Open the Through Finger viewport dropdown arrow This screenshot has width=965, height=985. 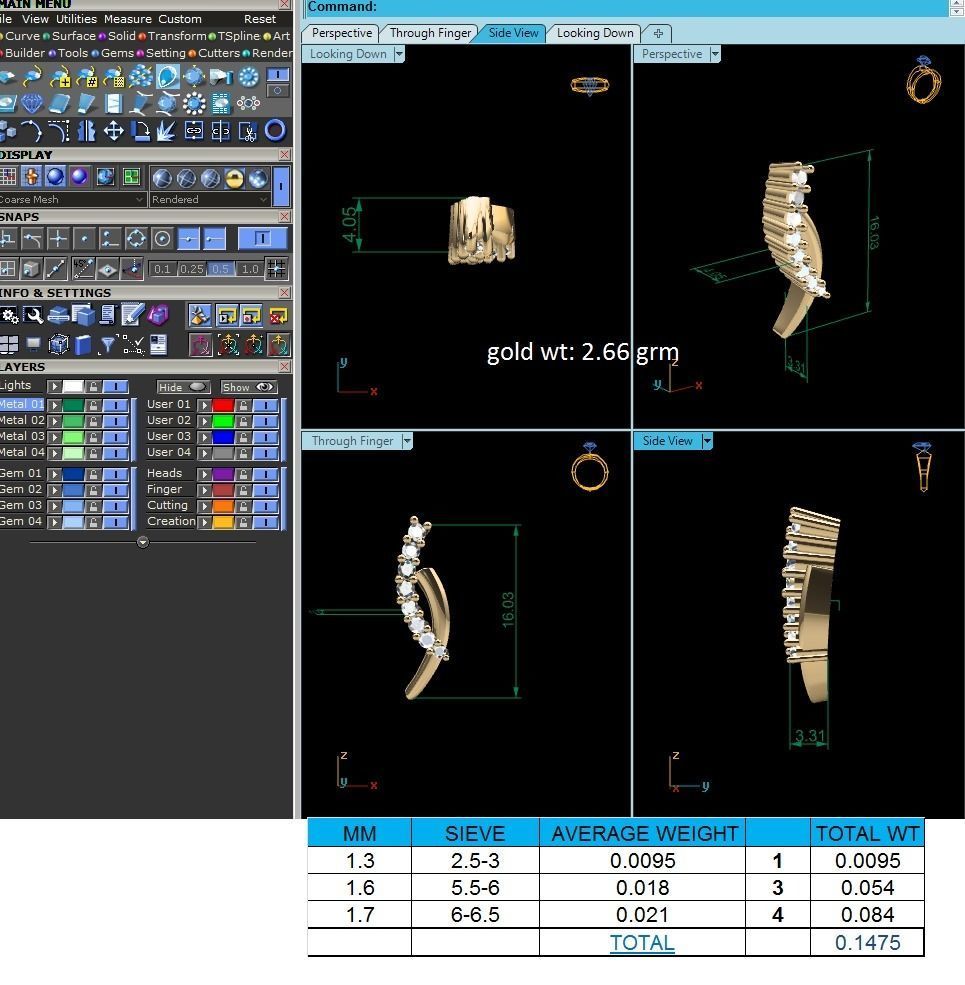pyautogui.click(x=406, y=441)
